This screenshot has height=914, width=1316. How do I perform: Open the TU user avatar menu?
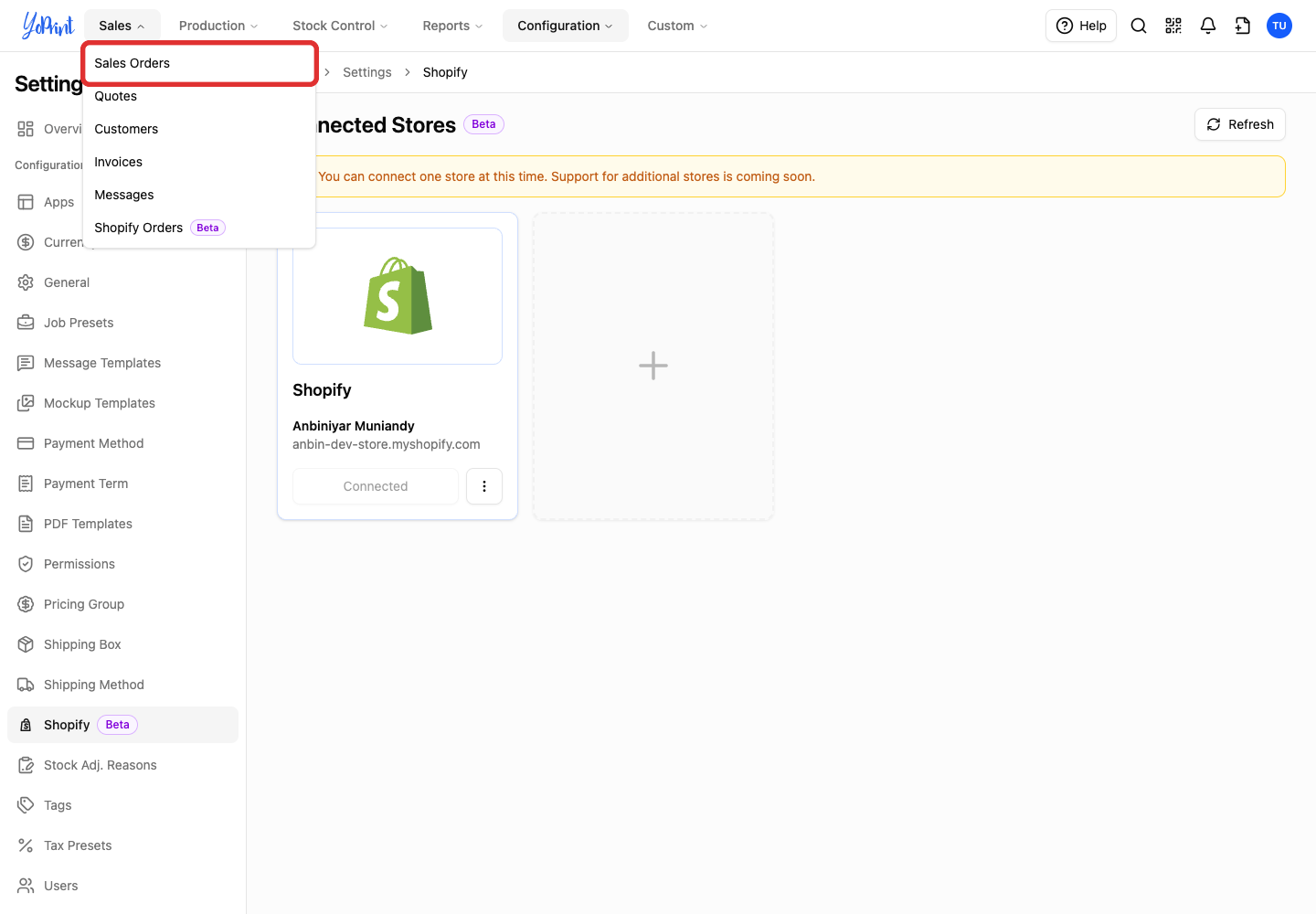click(1279, 26)
